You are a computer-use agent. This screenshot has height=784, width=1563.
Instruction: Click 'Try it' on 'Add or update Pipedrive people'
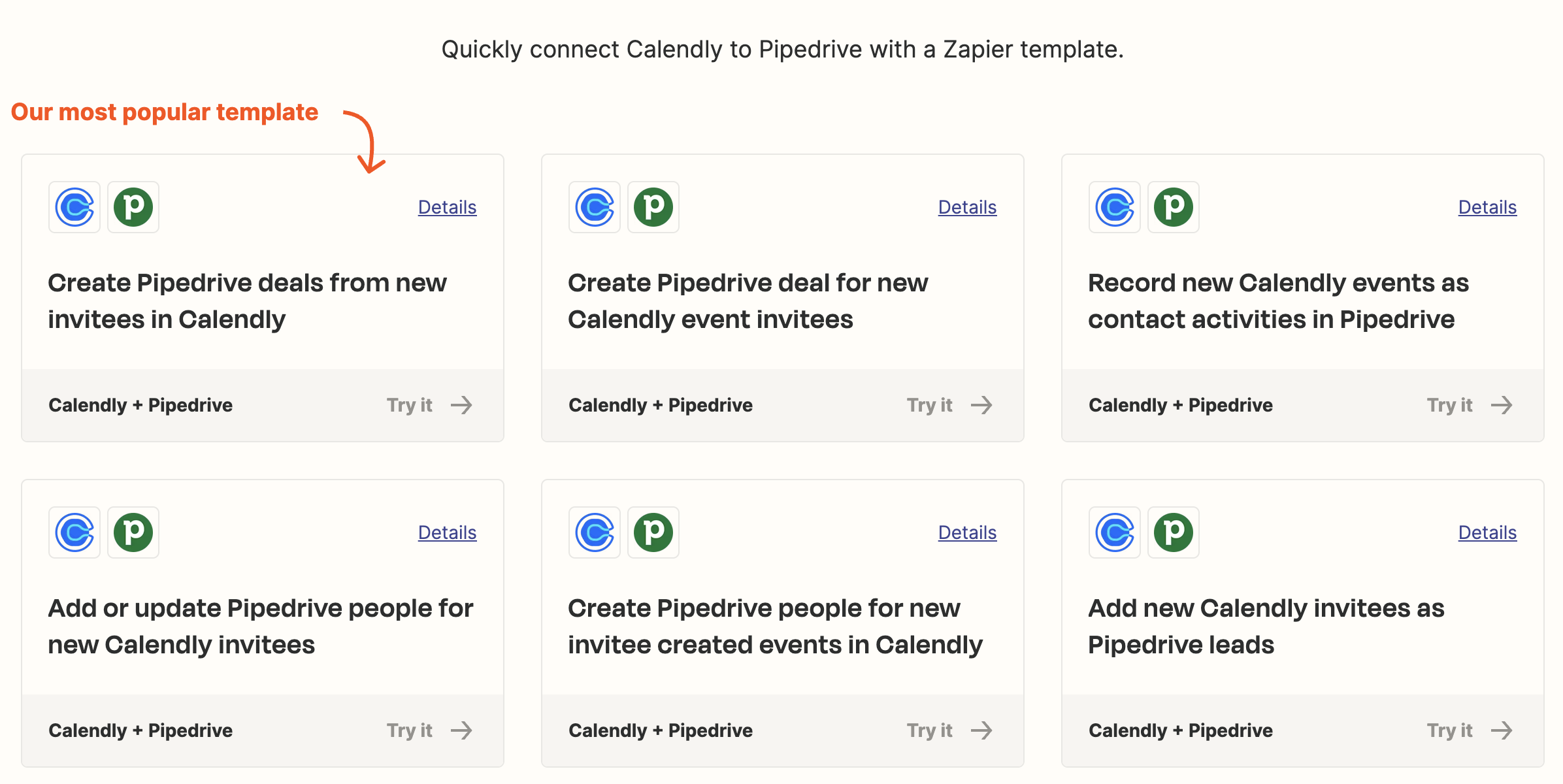[x=410, y=730]
